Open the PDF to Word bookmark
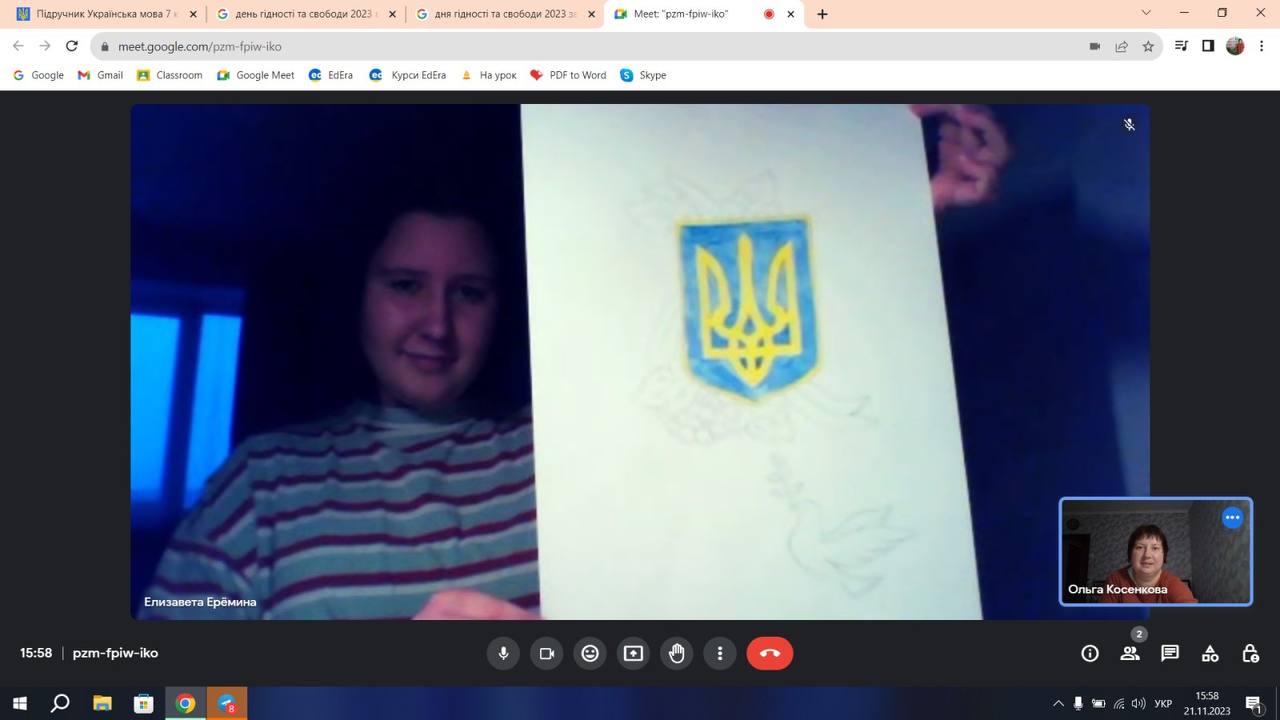This screenshot has height=720, width=1280. [x=568, y=75]
